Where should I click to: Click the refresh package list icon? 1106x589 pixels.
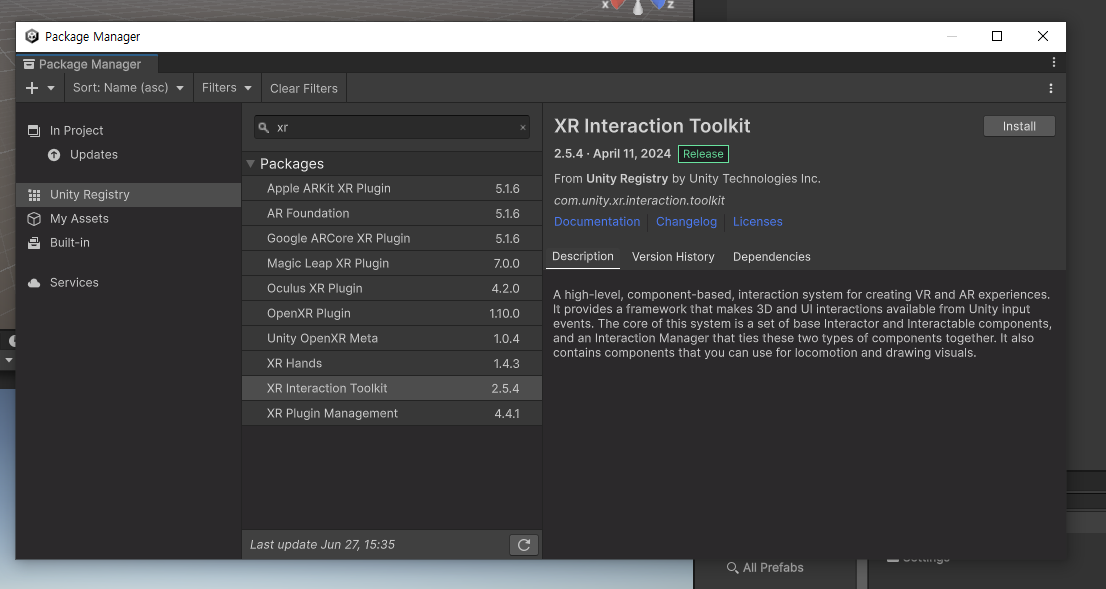[x=523, y=545]
